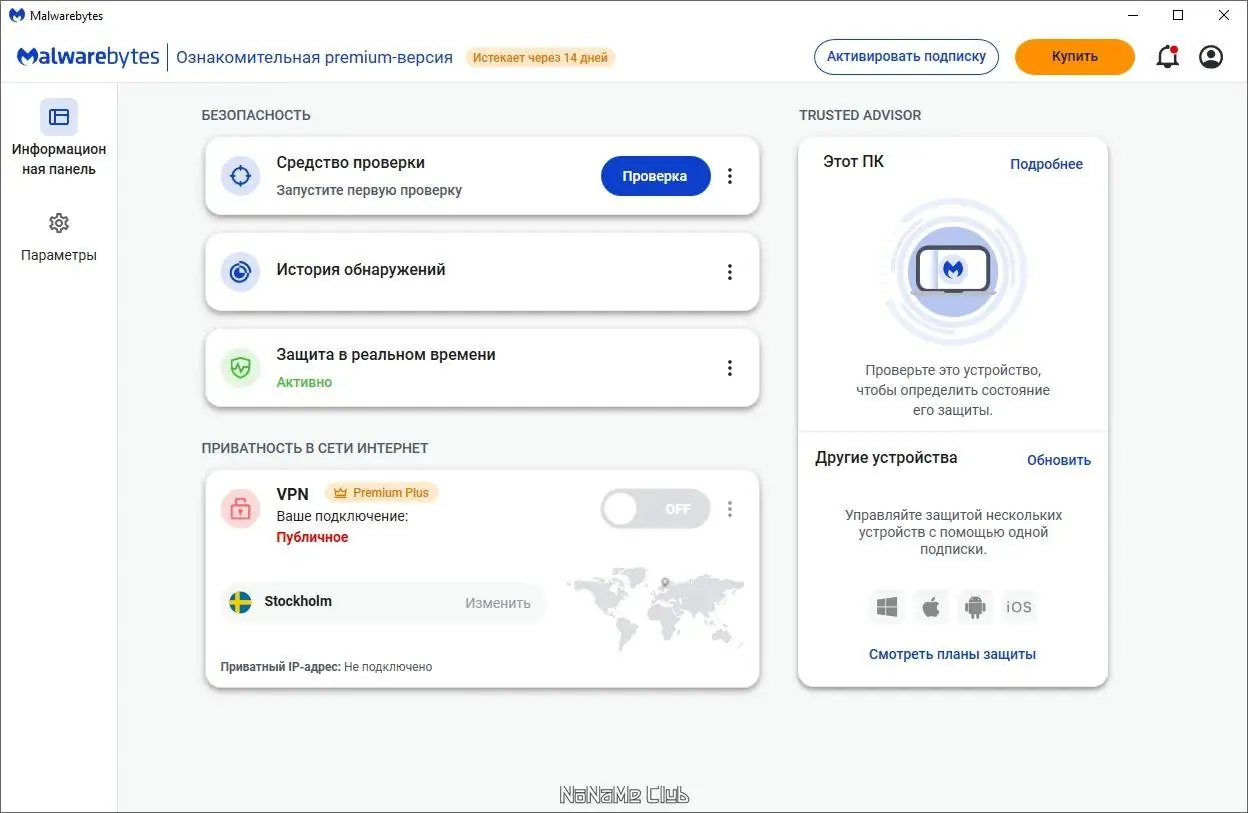Click the Активно status text
This screenshot has height=813, width=1248.
coord(304,382)
